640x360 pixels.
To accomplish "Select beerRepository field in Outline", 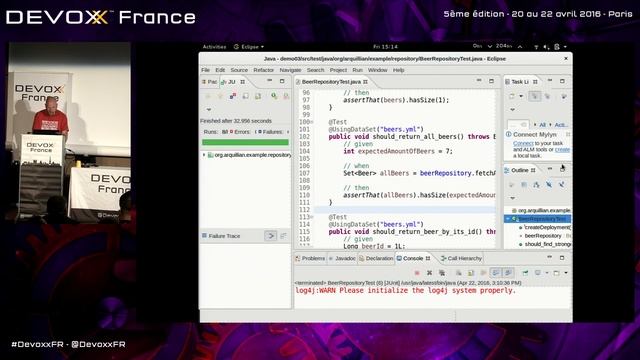I will 543,236.
